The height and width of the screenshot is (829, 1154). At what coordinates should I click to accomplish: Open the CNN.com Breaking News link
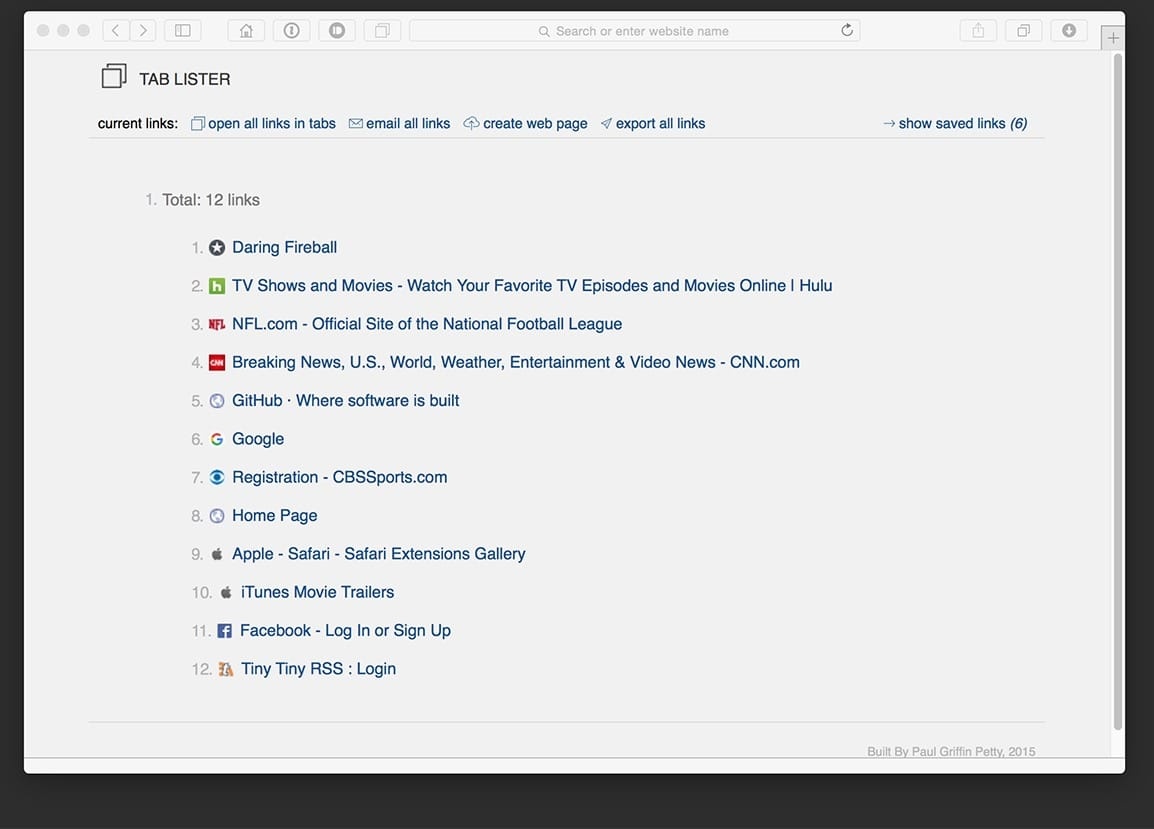coord(516,362)
